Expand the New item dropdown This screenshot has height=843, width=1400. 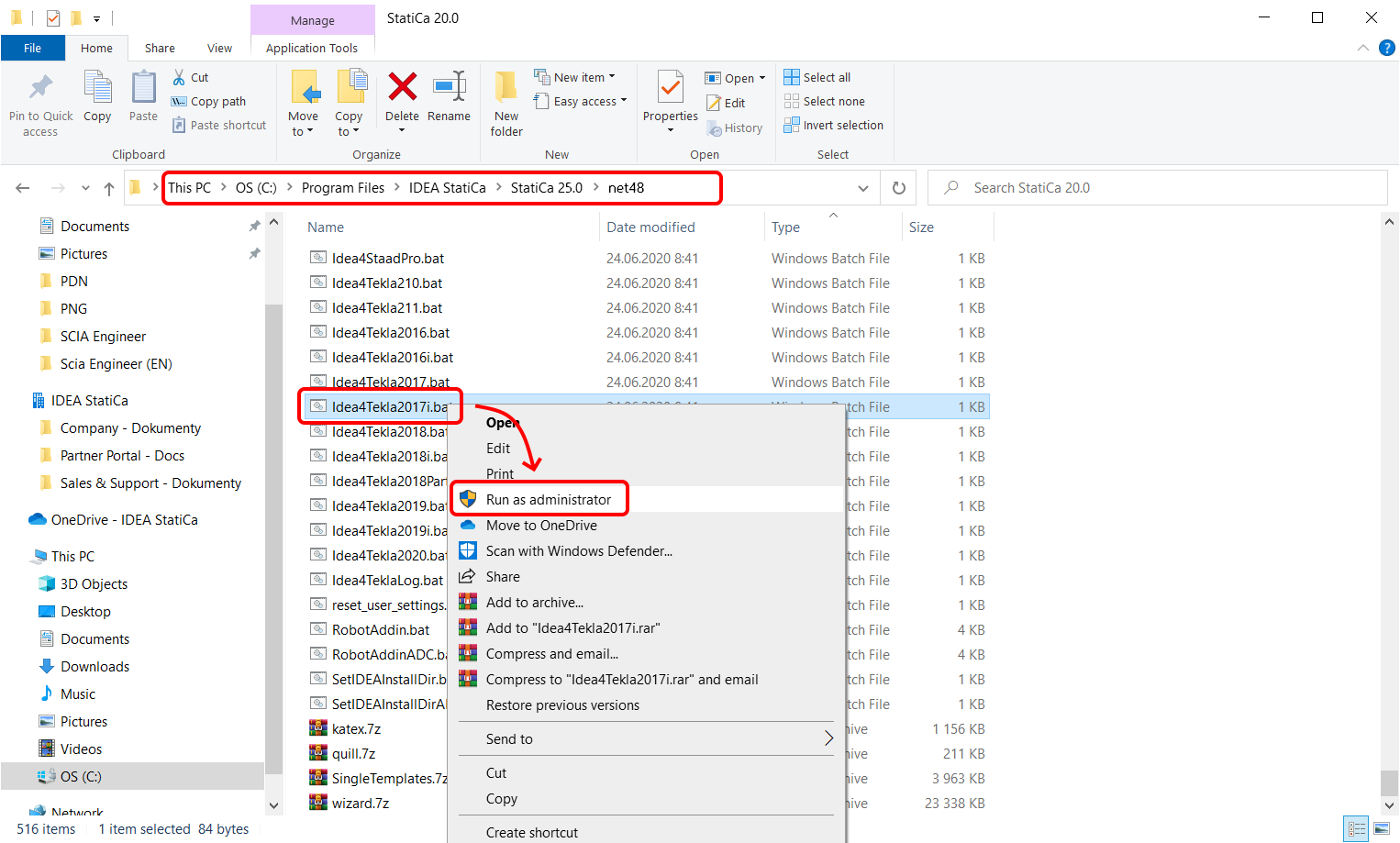pyautogui.click(x=583, y=77)
